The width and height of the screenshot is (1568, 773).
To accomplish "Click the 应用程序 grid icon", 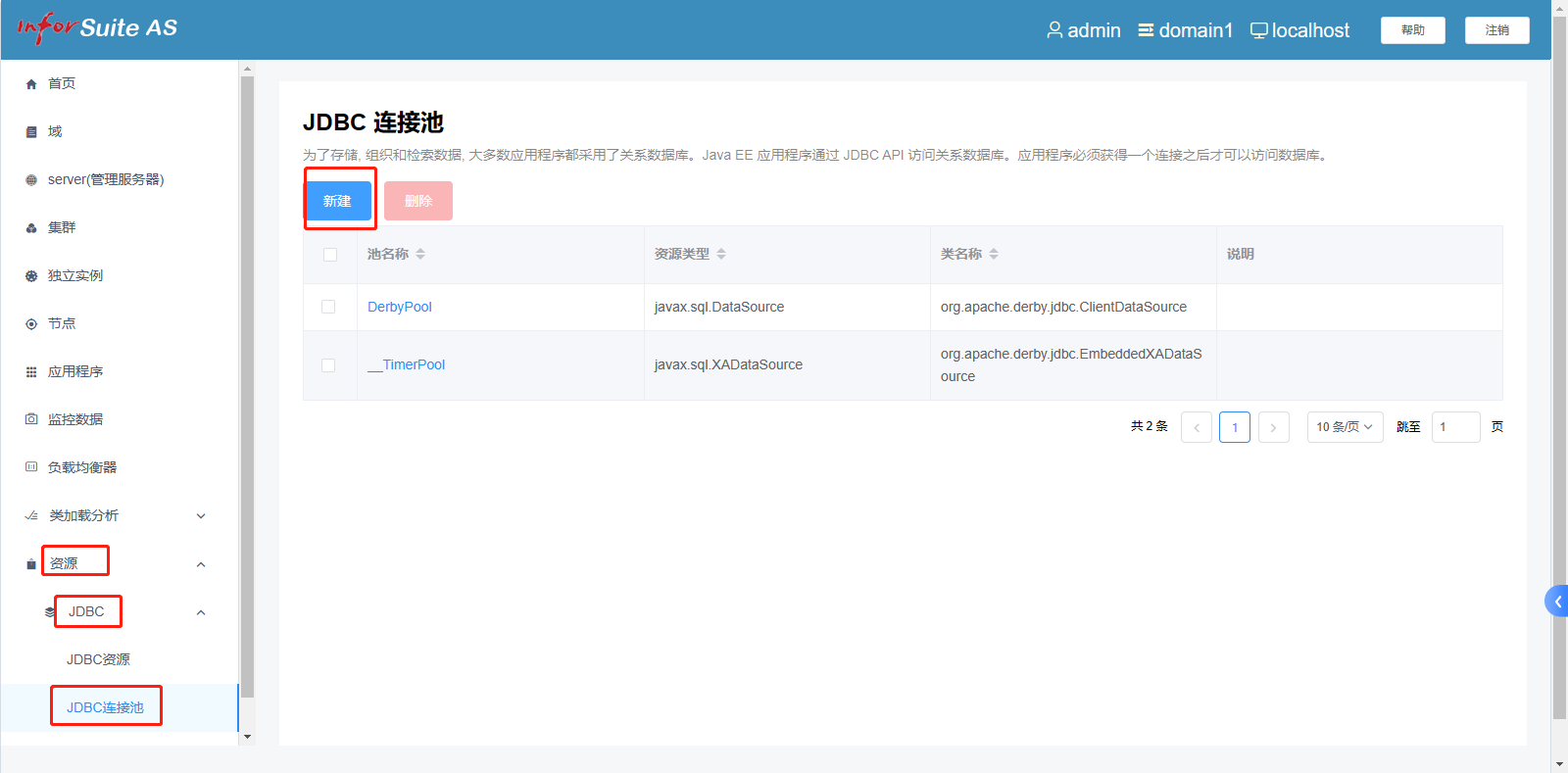I will 31,372.
